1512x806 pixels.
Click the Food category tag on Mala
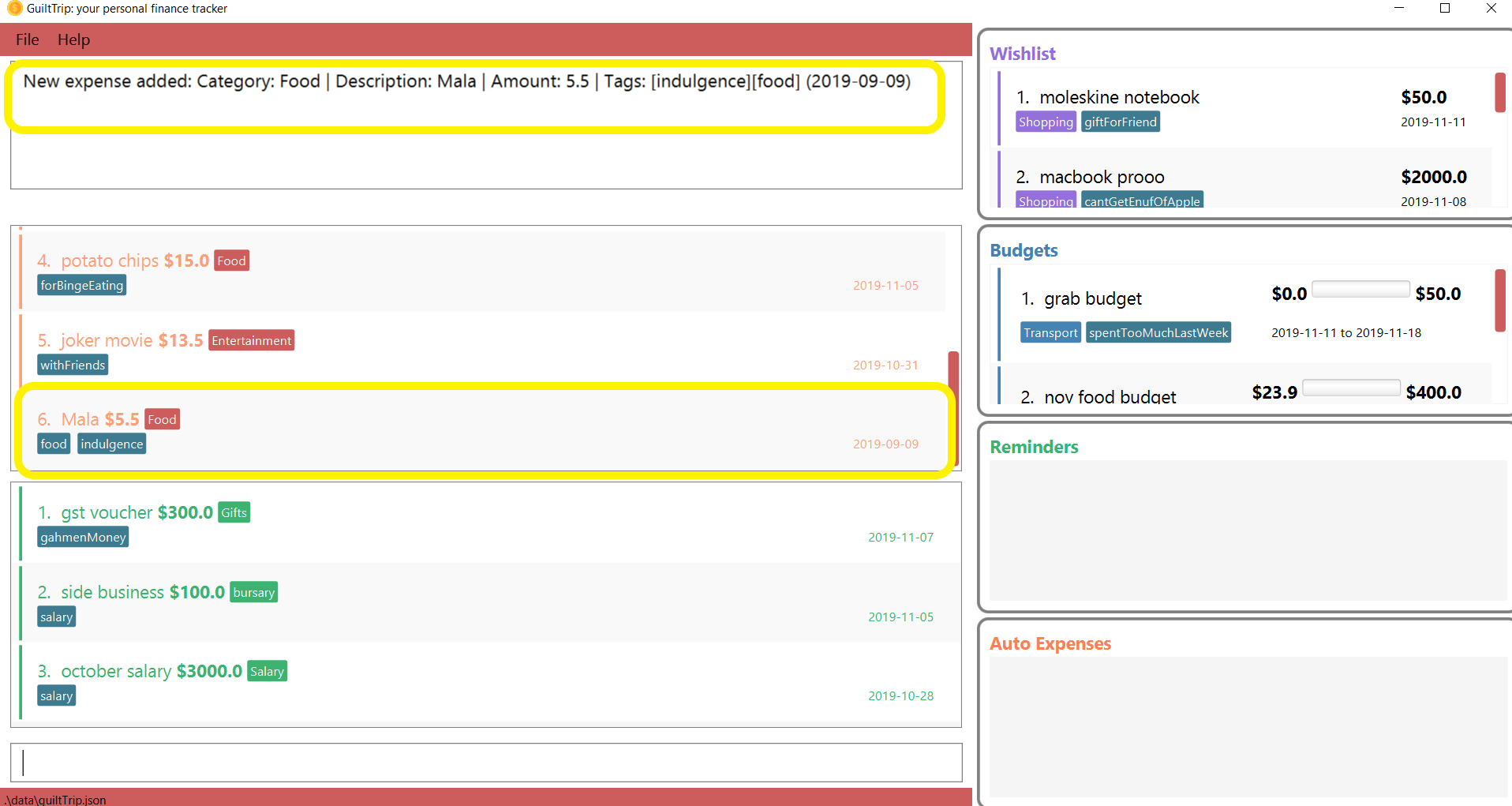(163, 420)
